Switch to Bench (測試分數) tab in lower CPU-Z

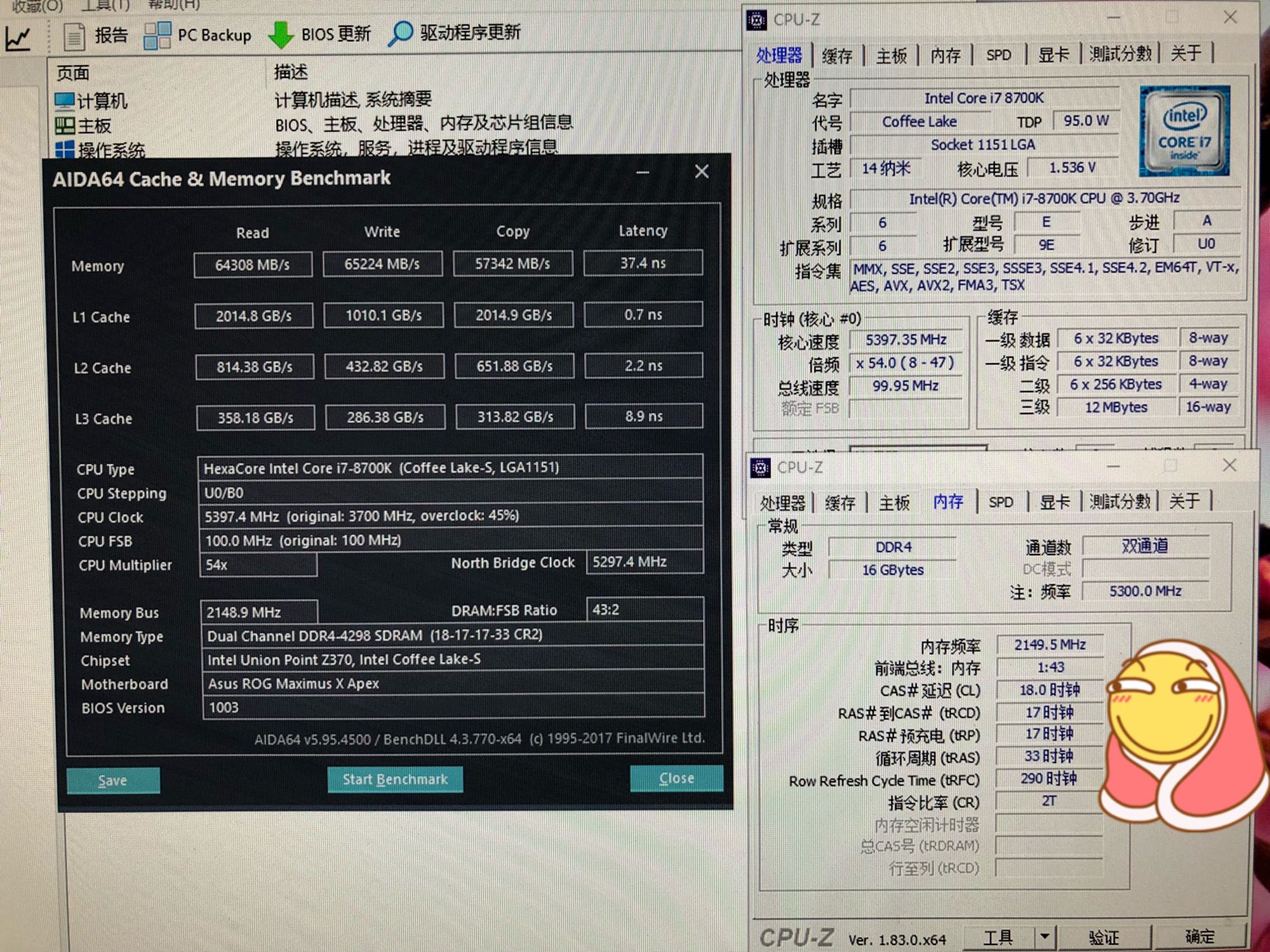point(1120,501)
